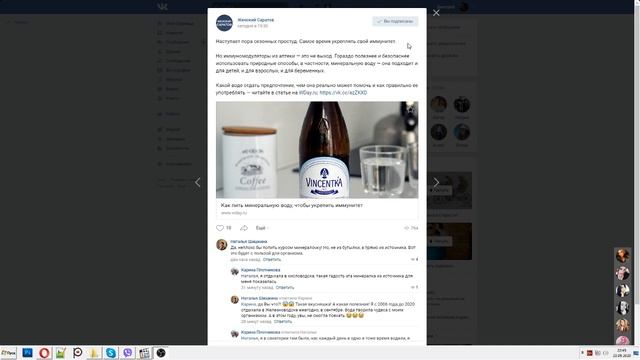
Task: Open the Viber taskbar icon
Action: click(x=127, y=353)
